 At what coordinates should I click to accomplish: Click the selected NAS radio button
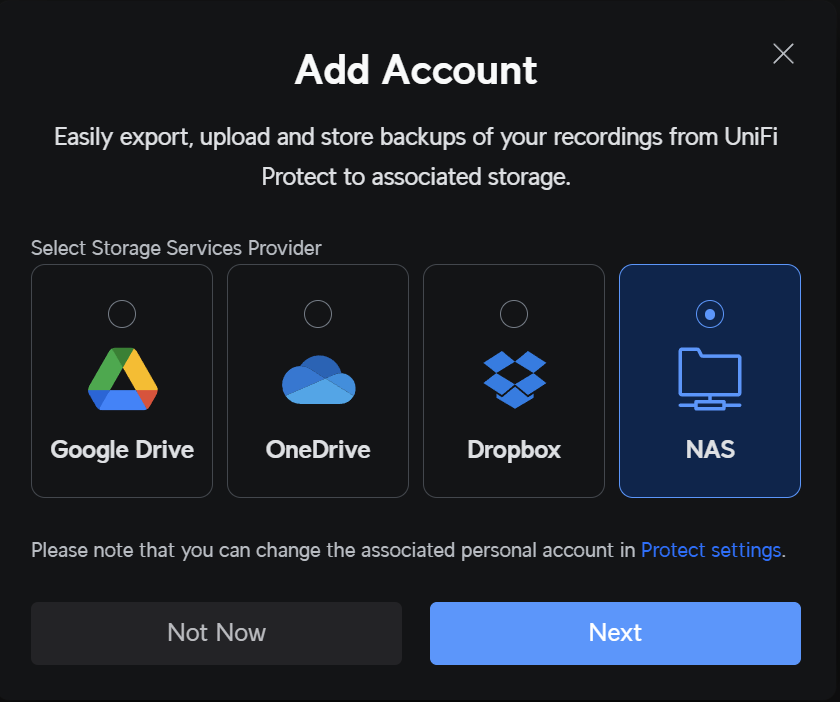coord(710,314)
